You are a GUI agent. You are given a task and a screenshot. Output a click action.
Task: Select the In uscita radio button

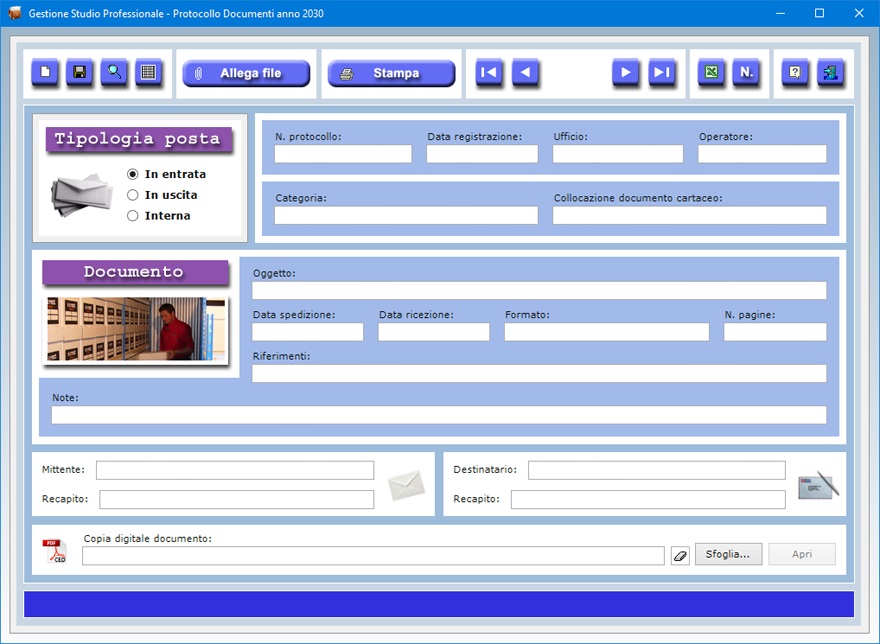click(132, 195)
